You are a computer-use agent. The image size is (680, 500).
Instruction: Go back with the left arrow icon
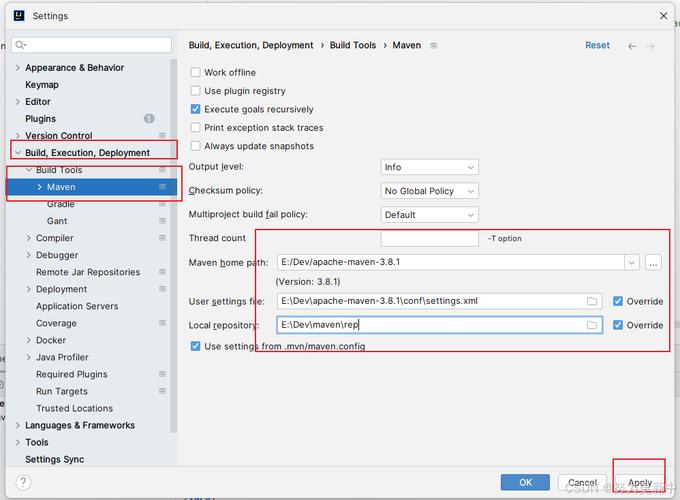coord(632,46)
